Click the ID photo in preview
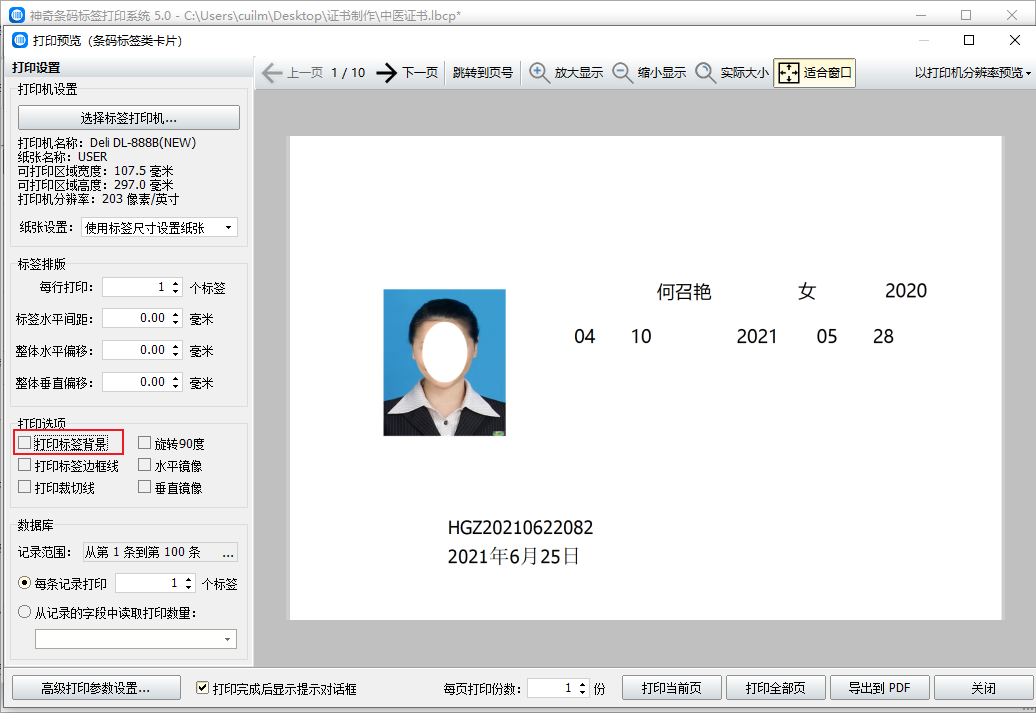This screenshot has width=1036, height=713. click(445, 362)
